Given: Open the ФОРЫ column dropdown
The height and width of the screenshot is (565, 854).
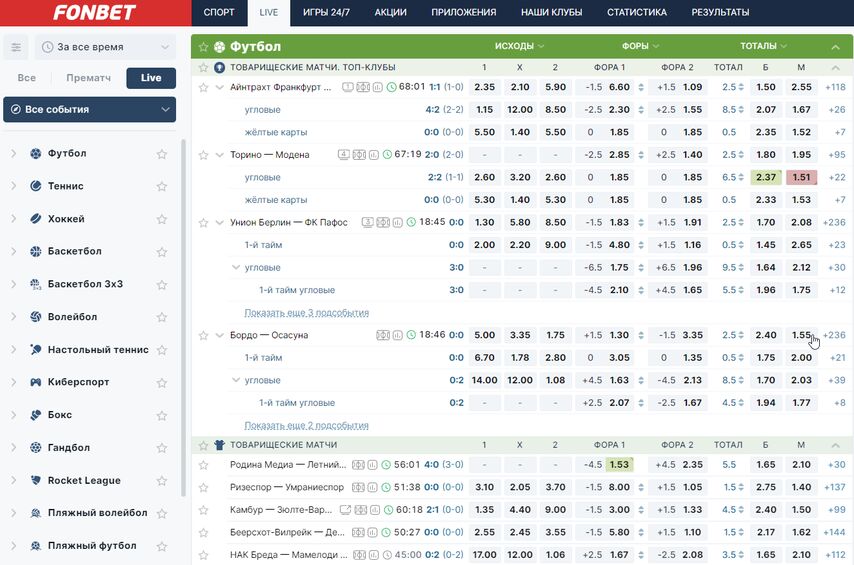Looking at the screenshot, I should [x=640, y=46].
